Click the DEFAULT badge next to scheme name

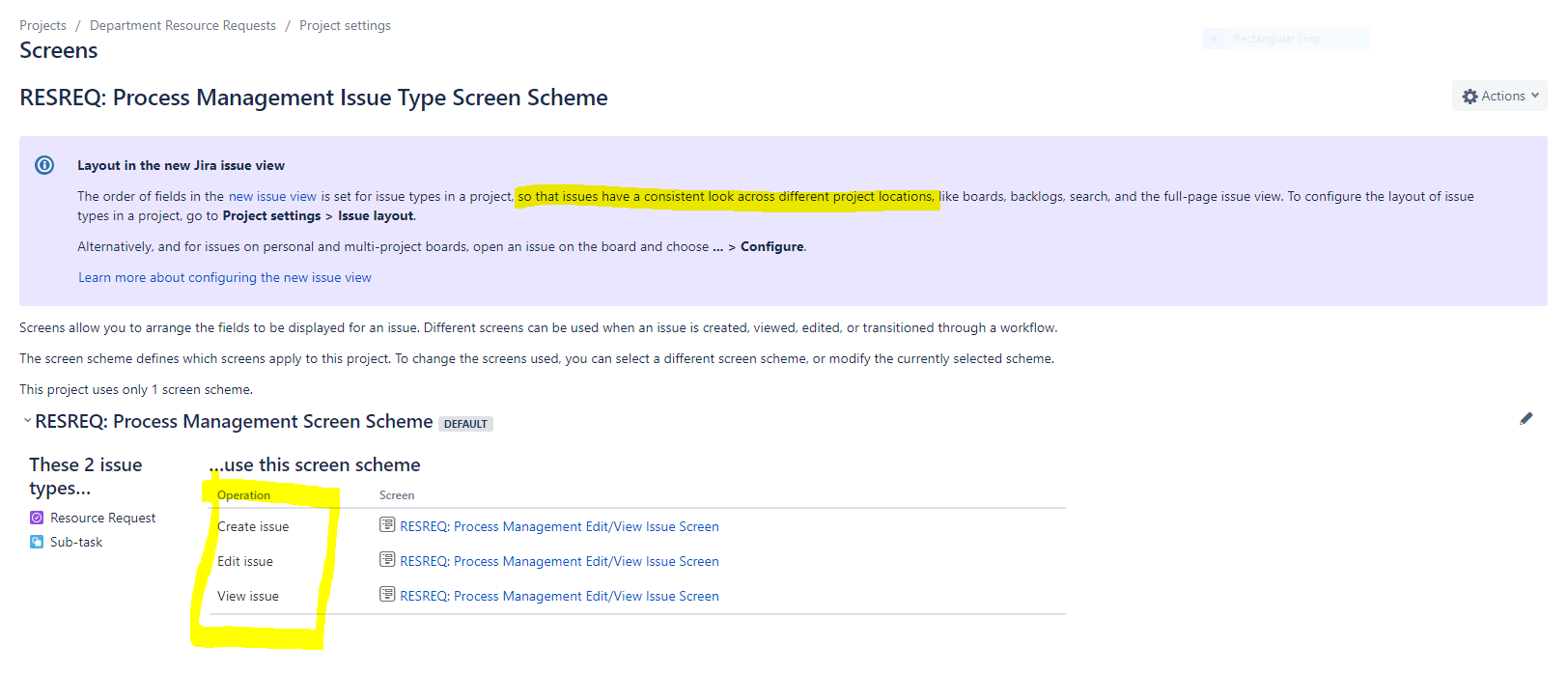click(x=465, y=424)
